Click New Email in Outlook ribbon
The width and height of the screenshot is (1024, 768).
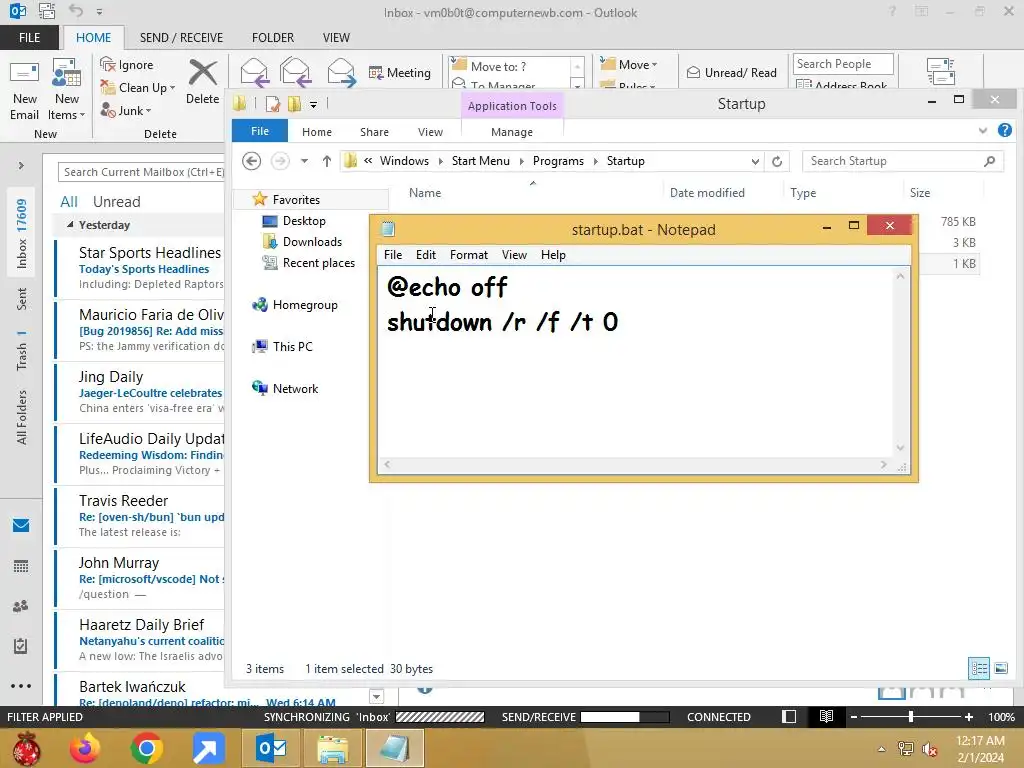[24, 91]
